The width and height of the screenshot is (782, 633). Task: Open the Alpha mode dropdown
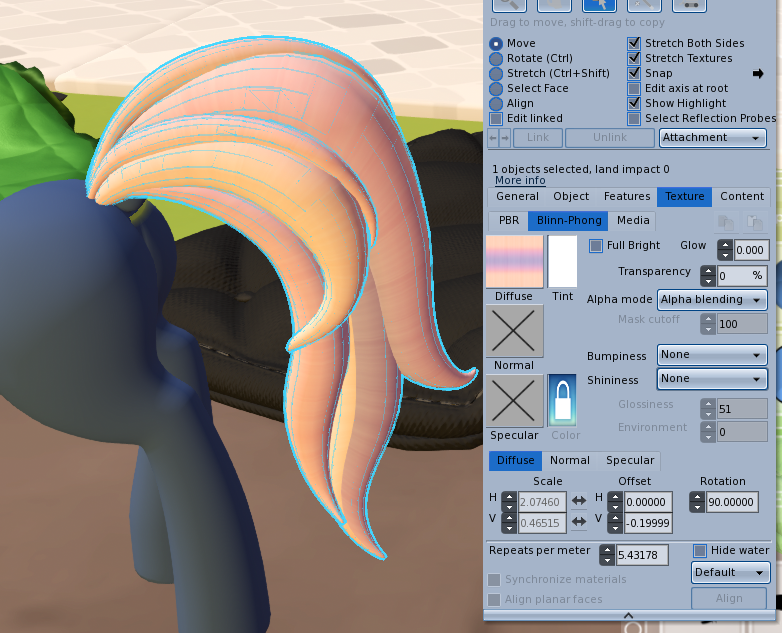[712, 299]
